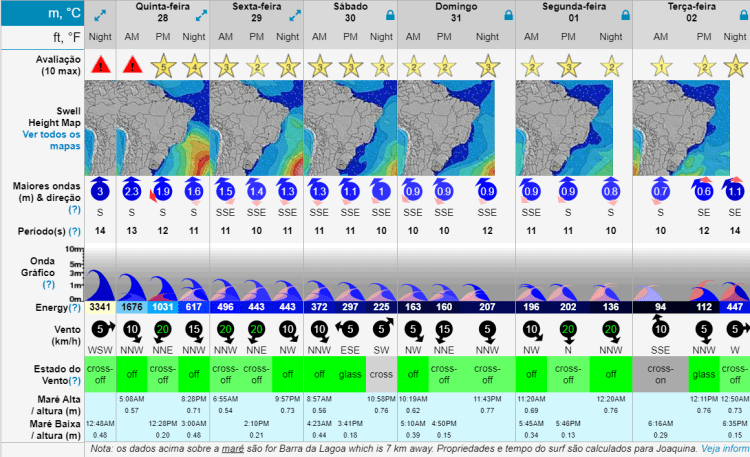Viewport: 750px width, 457px height.
Task: Click the 3 m wave height direction icon
Action: [x=100, y=189]
